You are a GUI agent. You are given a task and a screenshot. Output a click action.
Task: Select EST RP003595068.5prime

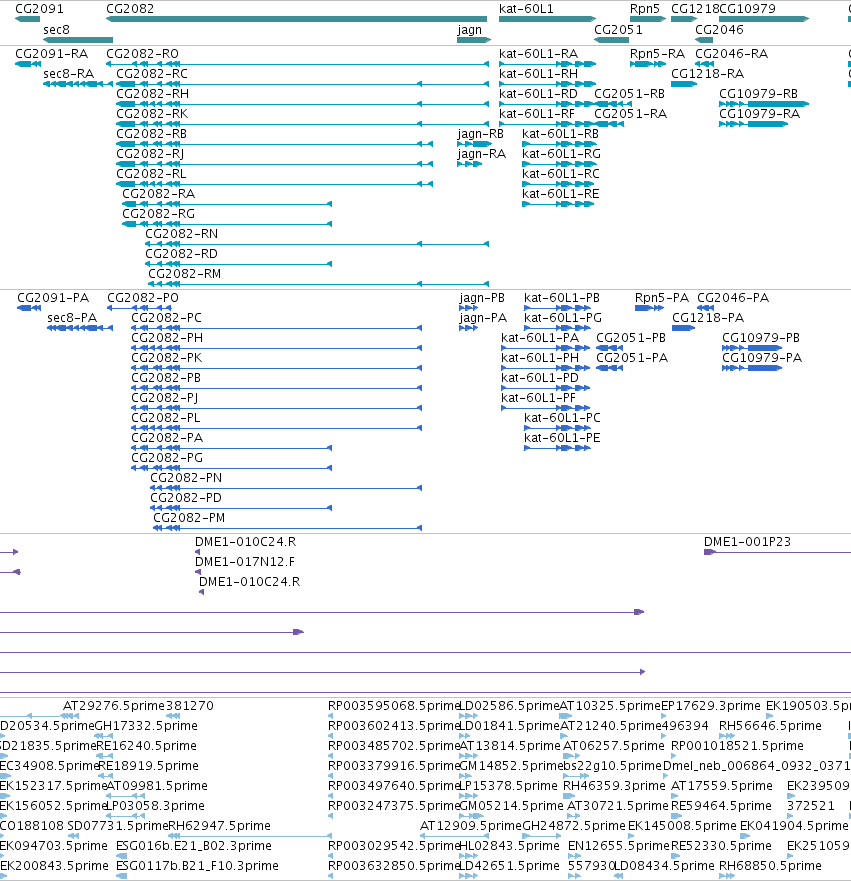point(394,706)
